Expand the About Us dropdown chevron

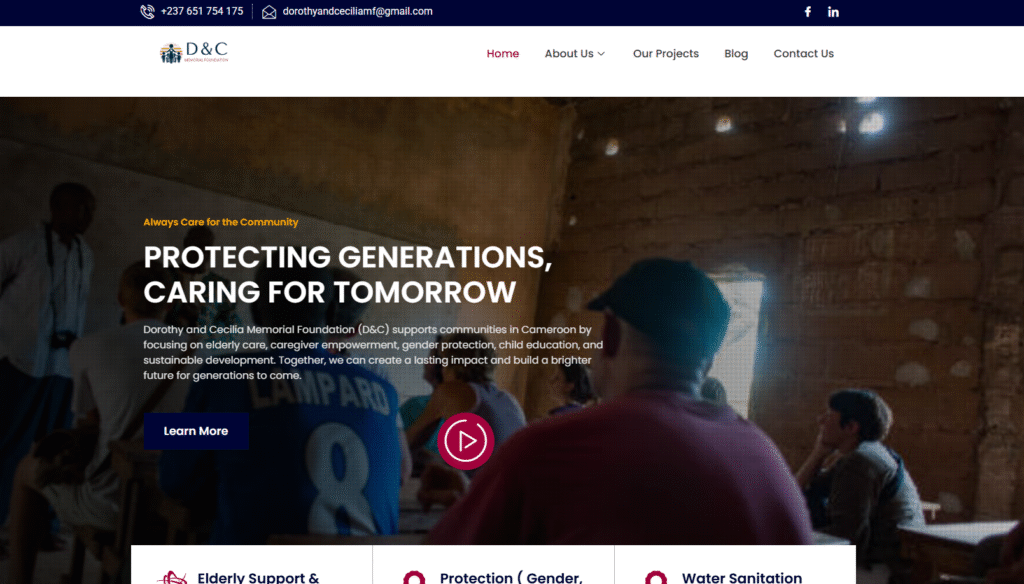tap(601, 54)
